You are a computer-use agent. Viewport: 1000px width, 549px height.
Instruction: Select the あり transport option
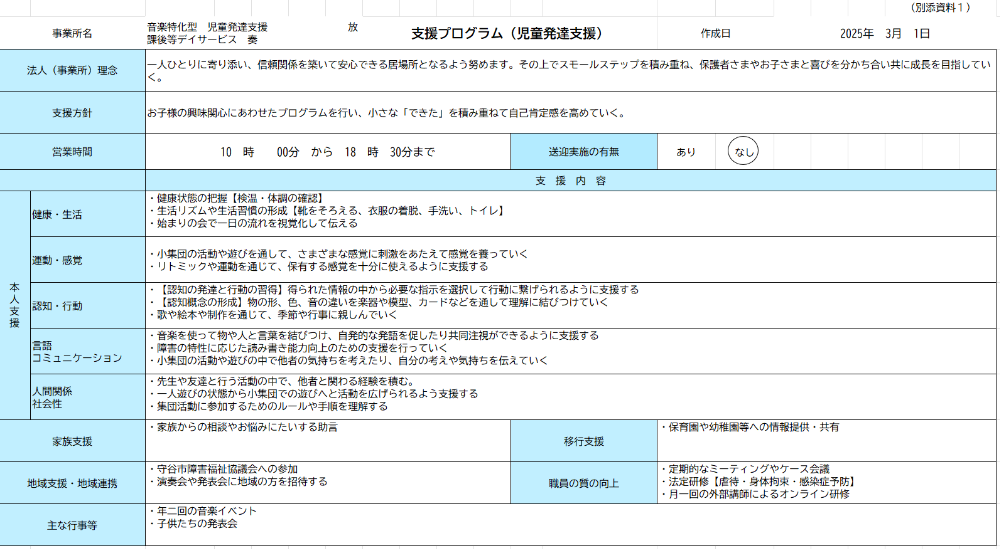click(686, 152)
